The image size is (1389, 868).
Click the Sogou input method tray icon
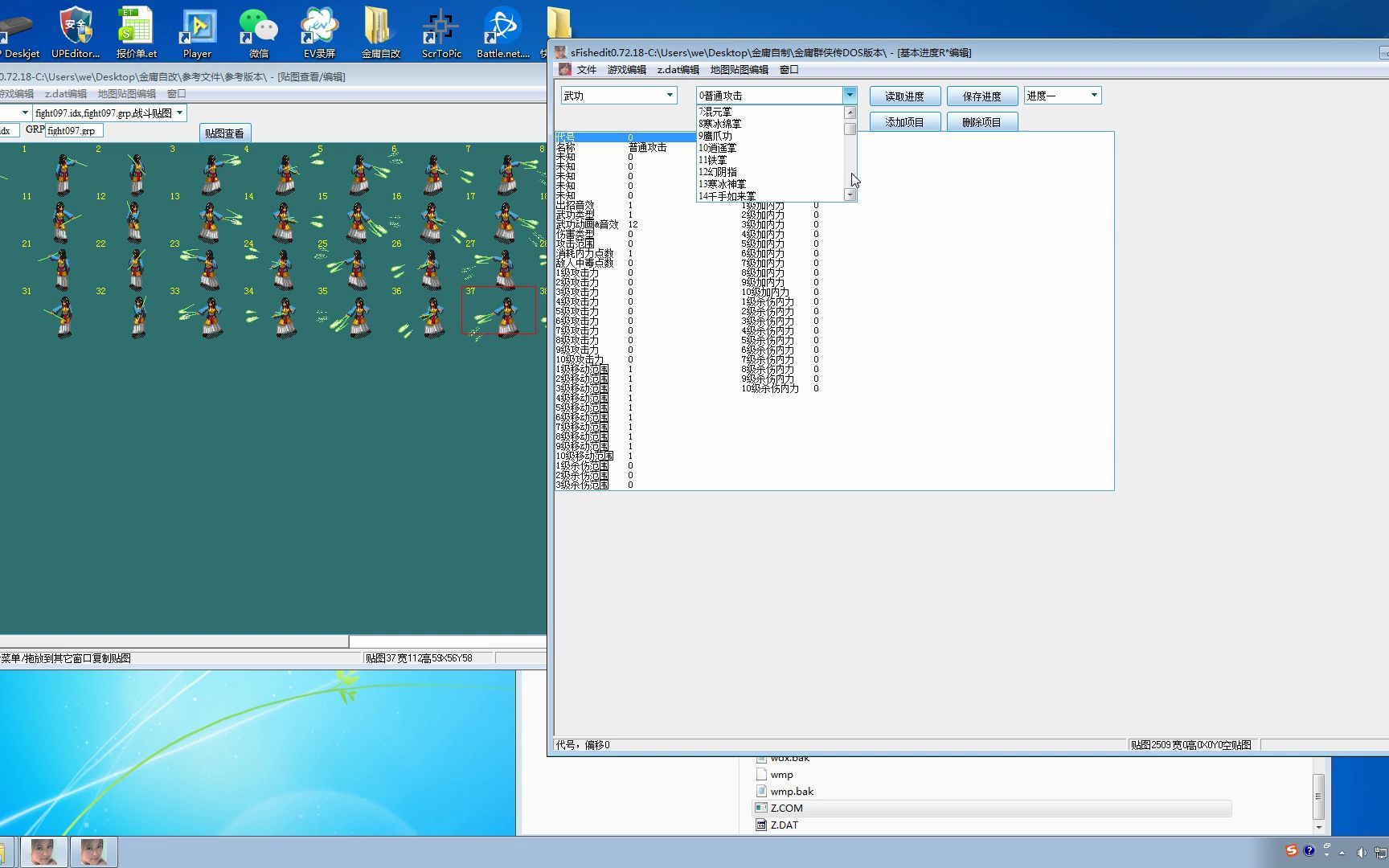[x=1291, y=850]
